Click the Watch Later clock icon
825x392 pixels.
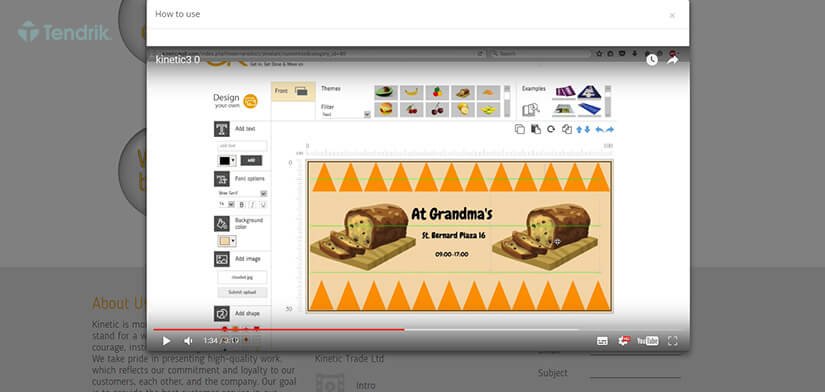[x=652, y=60]
